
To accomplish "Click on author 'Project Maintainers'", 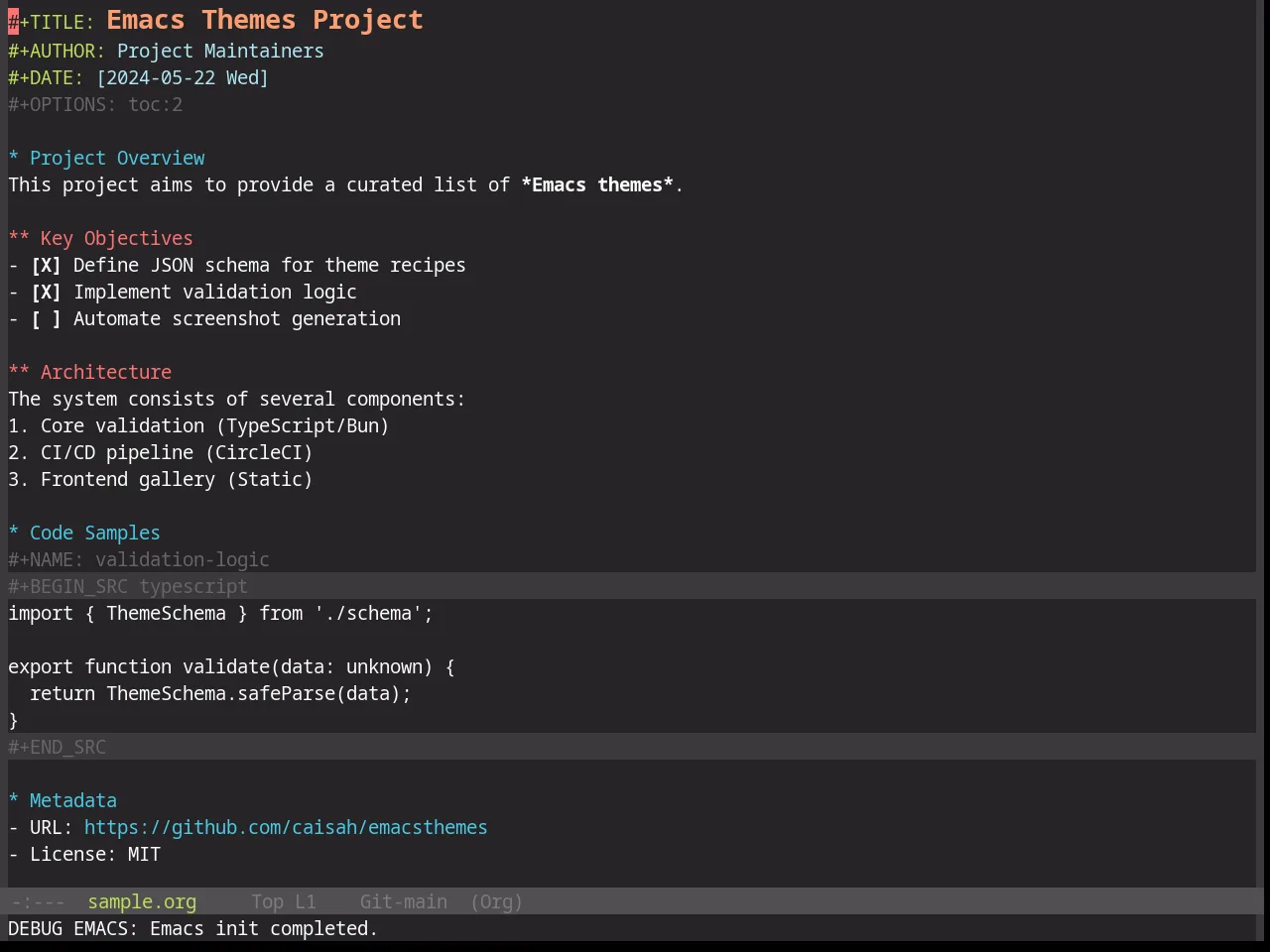I will tap(220, 52).
